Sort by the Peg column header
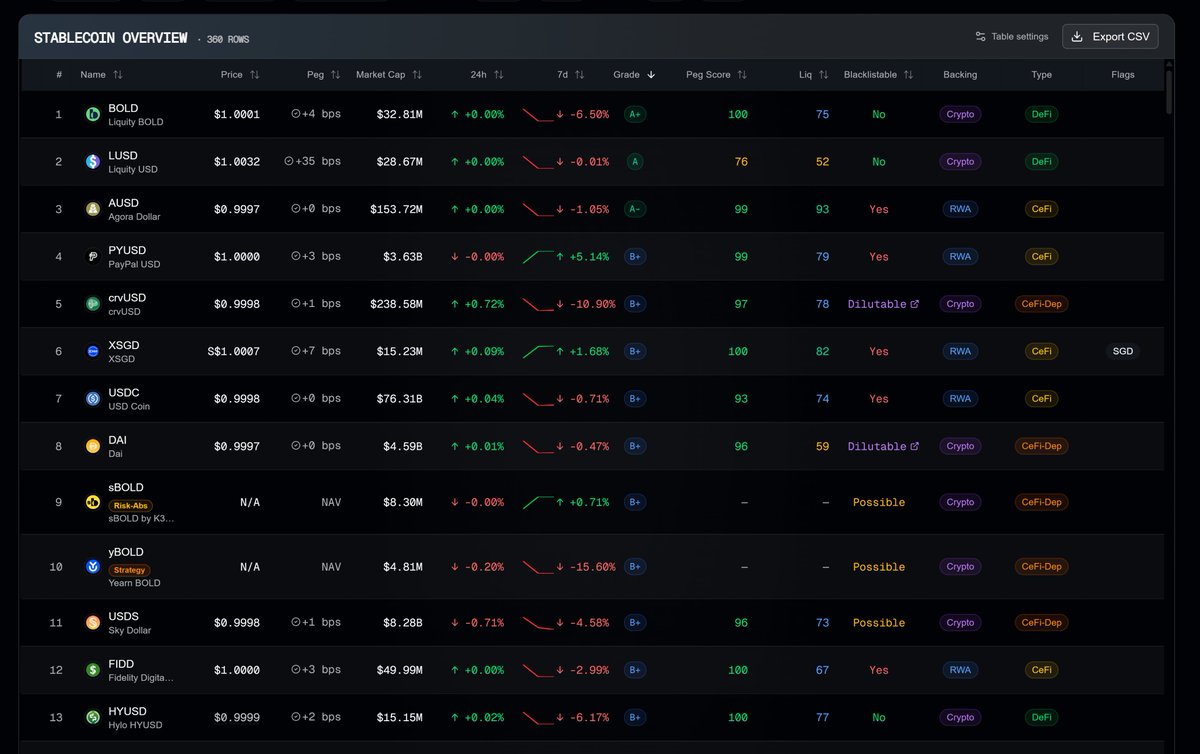 point(324,75)
